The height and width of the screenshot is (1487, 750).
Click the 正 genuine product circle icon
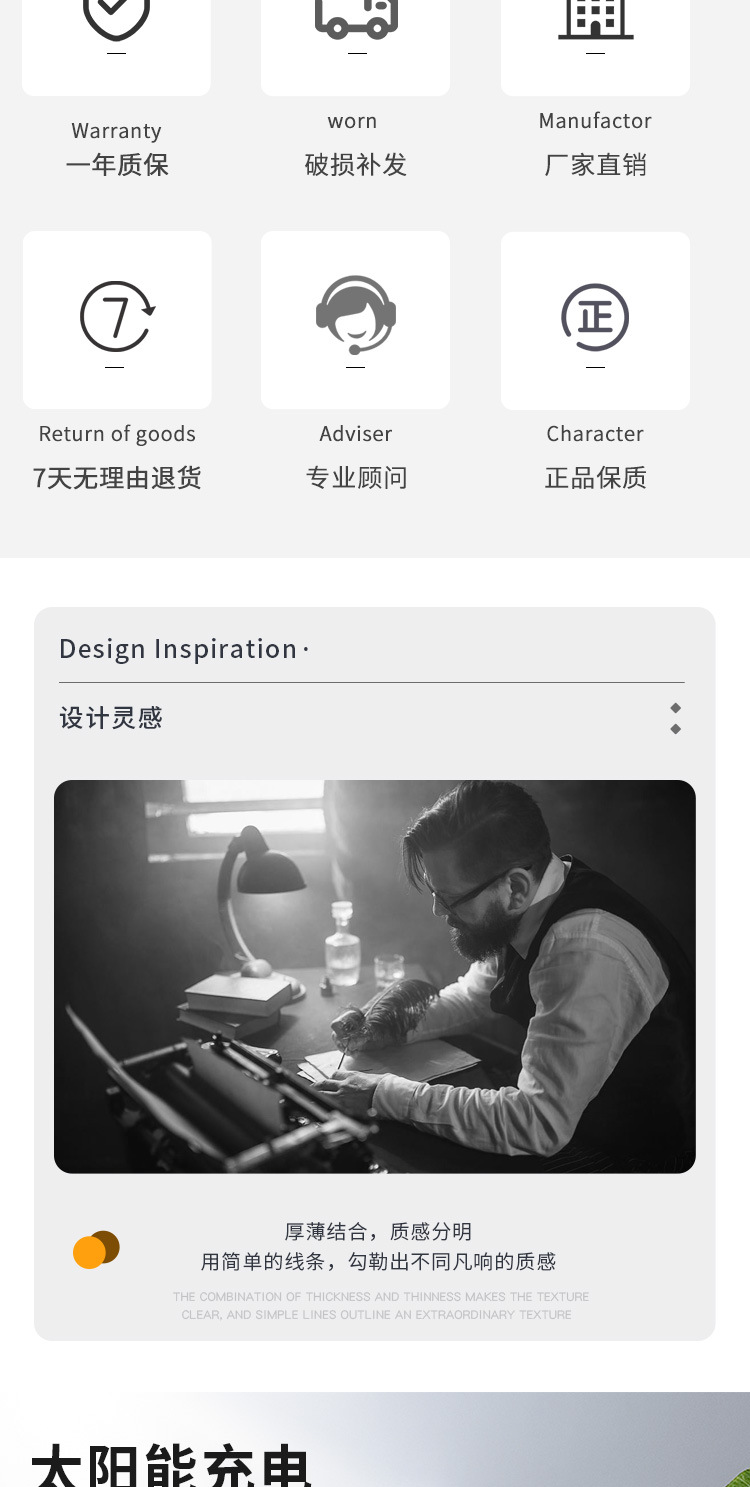click(x=595, y=318)
